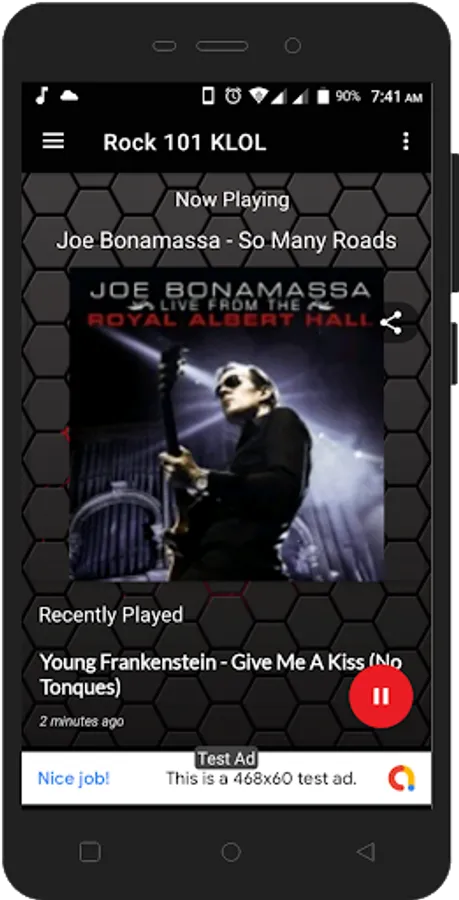This screenshot has height=900, width=459.
Task: Tap the recent apps square button
Action: 90,852
